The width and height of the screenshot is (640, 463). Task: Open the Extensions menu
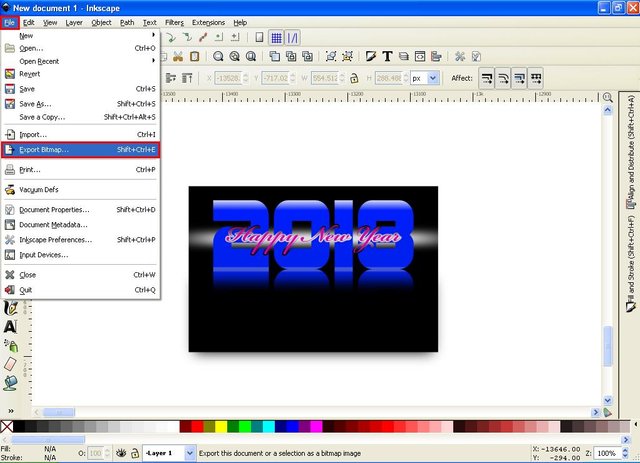[208, 22]
